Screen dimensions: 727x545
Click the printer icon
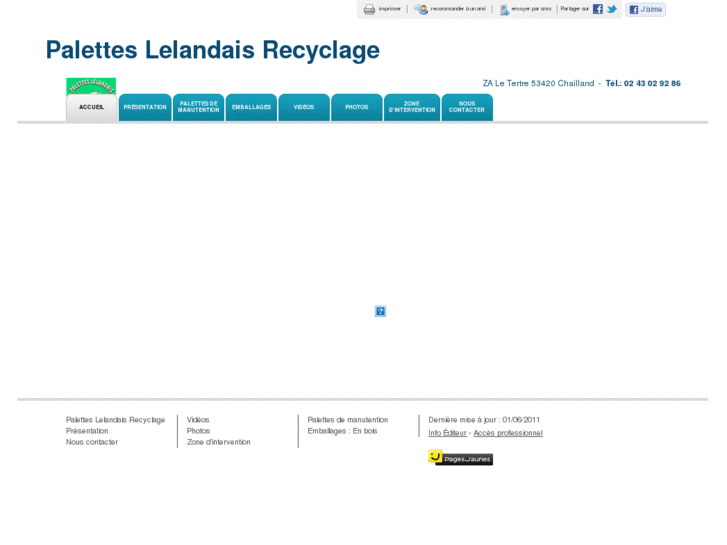(369, 9)
